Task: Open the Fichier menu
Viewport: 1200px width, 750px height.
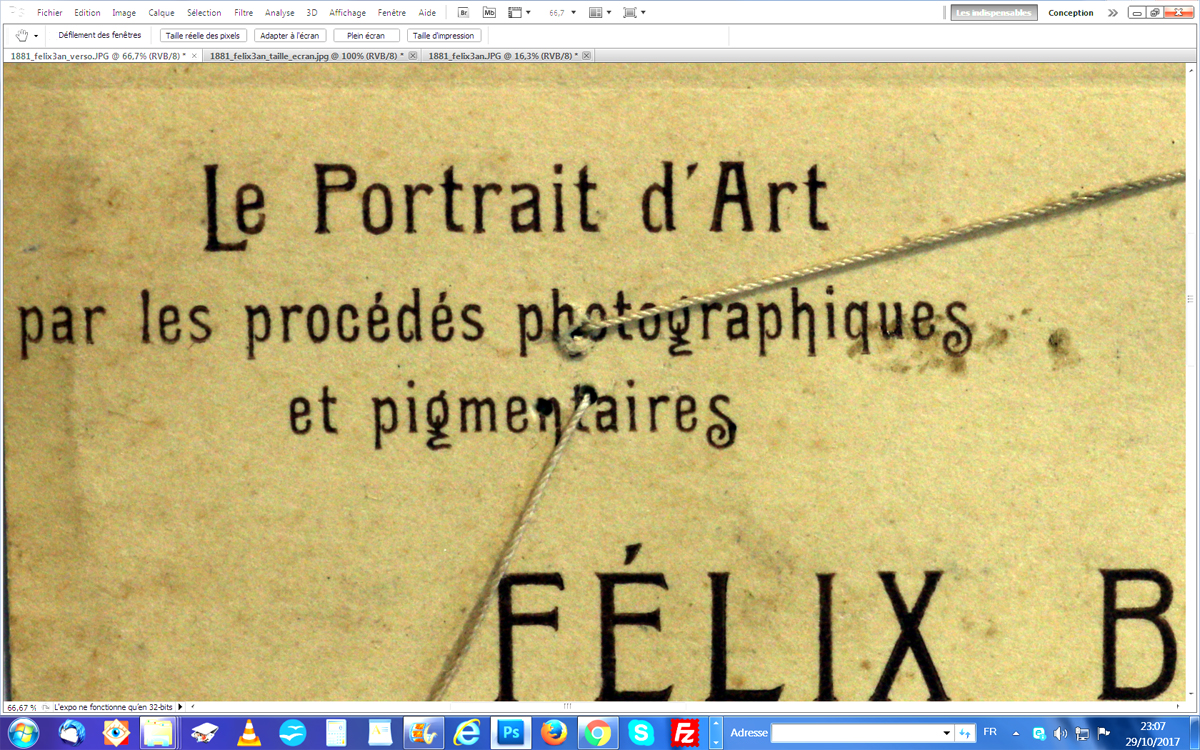Action: tap(49, 13)
